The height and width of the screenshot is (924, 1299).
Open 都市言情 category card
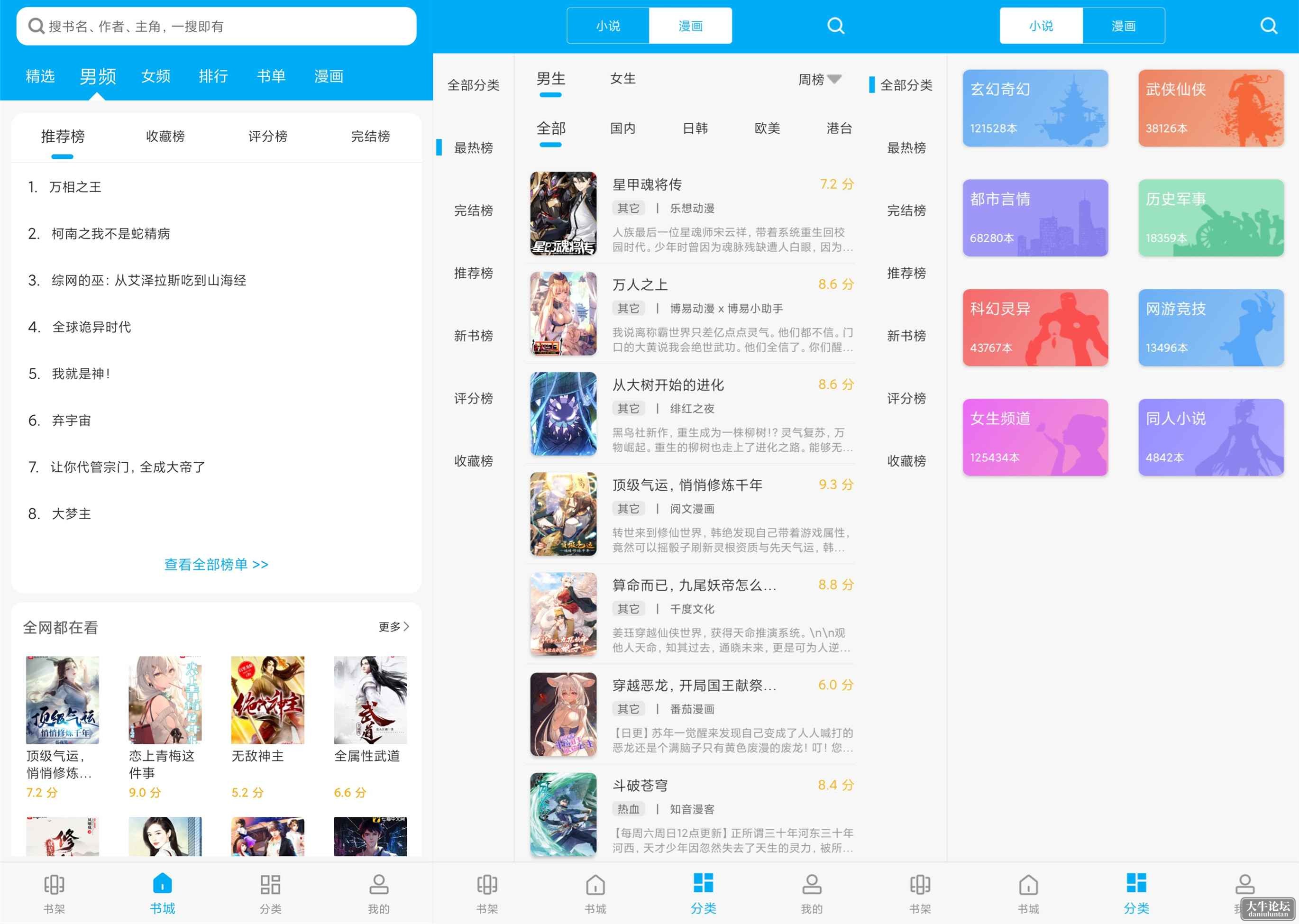point(1035,218)
